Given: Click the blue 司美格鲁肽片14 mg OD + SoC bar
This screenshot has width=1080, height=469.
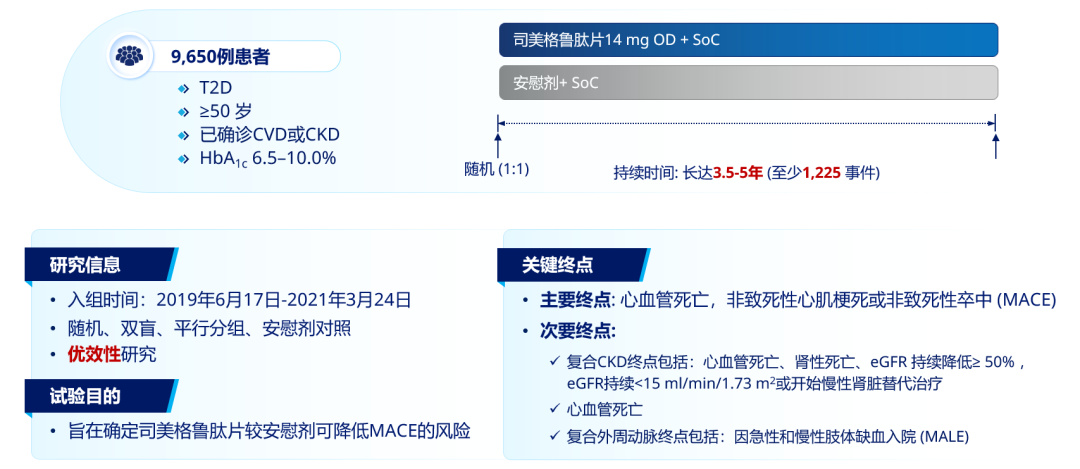Looking at the screenshot, I should point(748,40).
